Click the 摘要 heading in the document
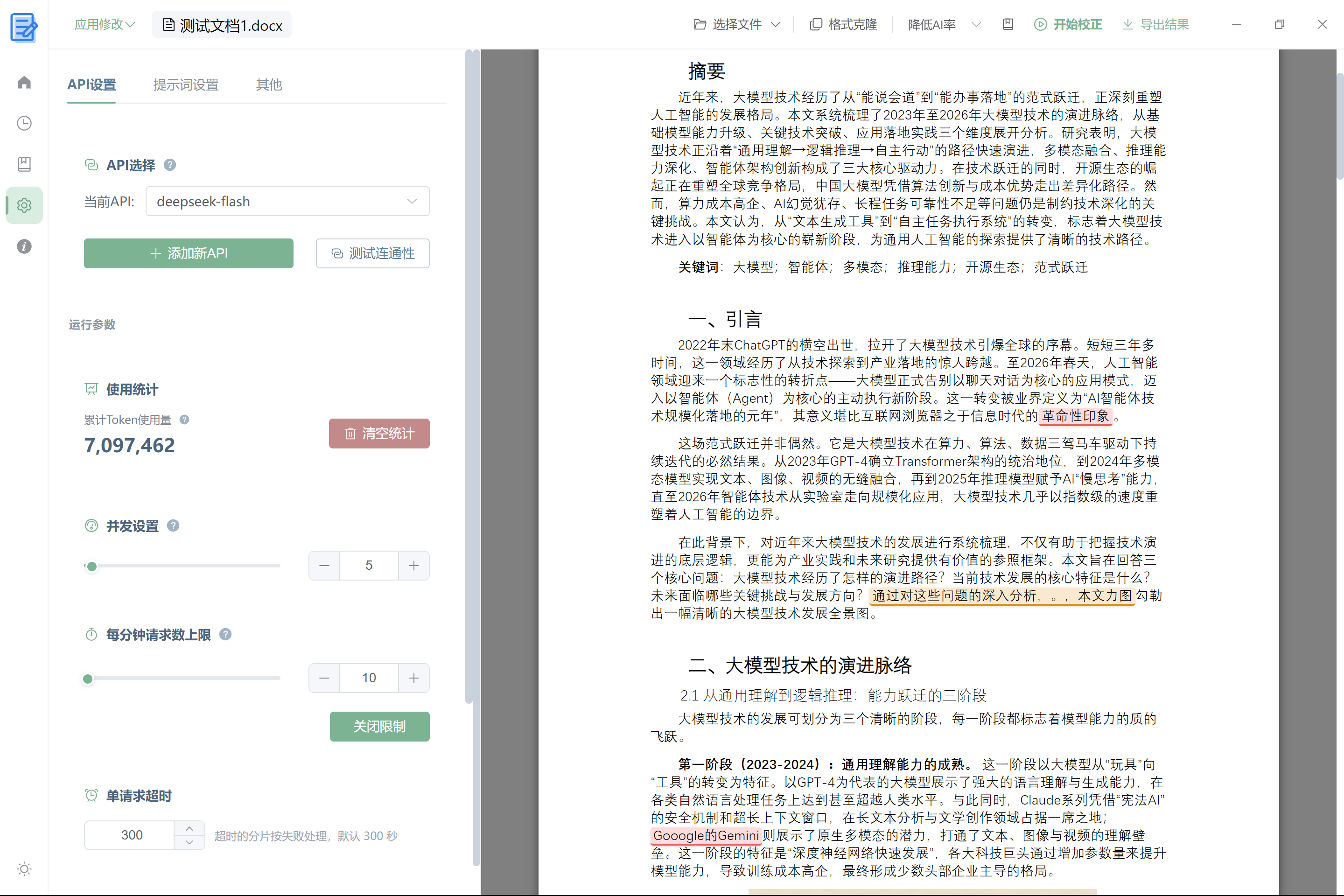The image size is (1344, 896). click(706, 71)
